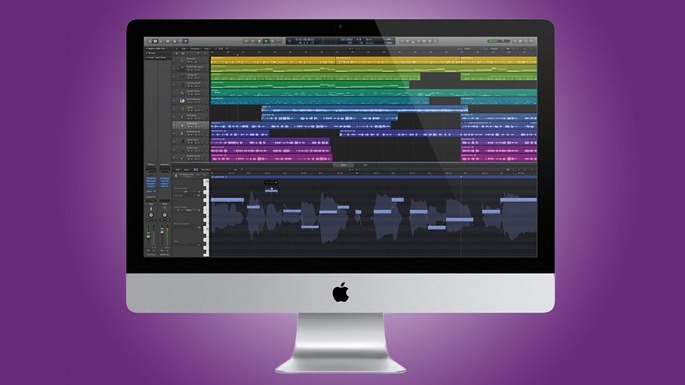The width and height of the screenshot is (685, 385).
Task: Adjust the left channel strip pan knob
Action: [151, 215]
